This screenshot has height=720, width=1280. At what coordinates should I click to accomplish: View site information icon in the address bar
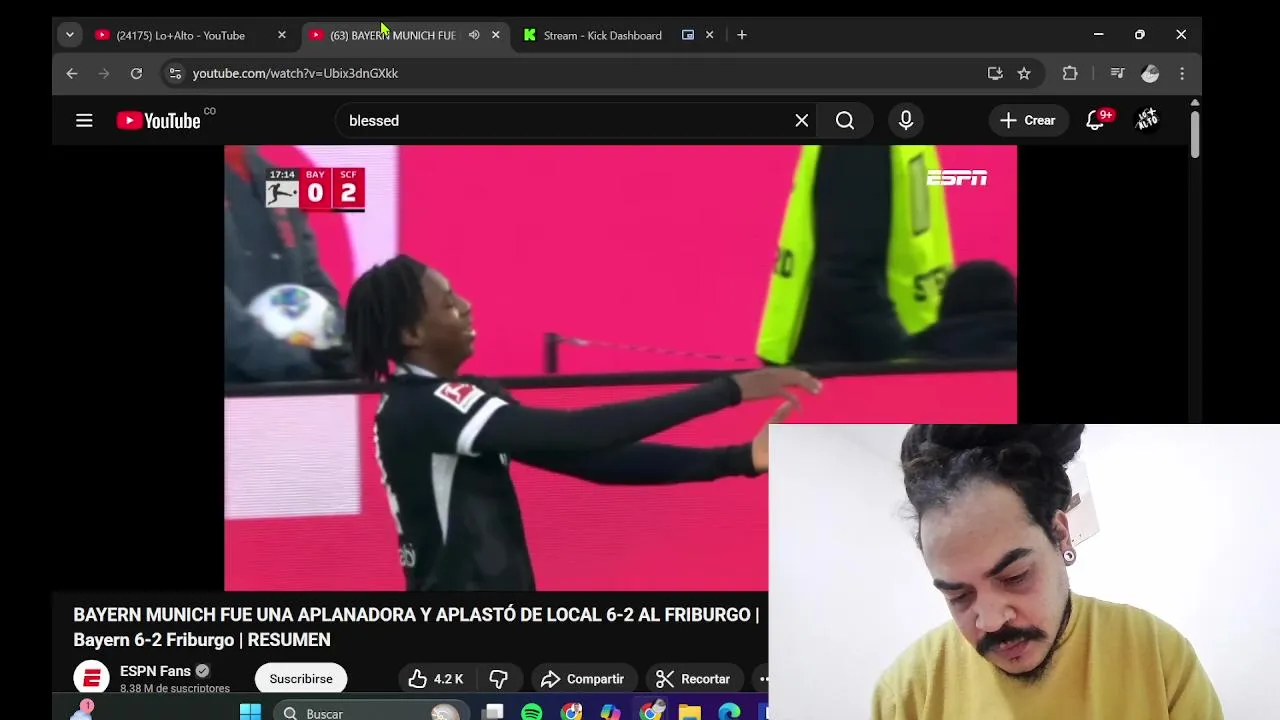click(175, 73)
